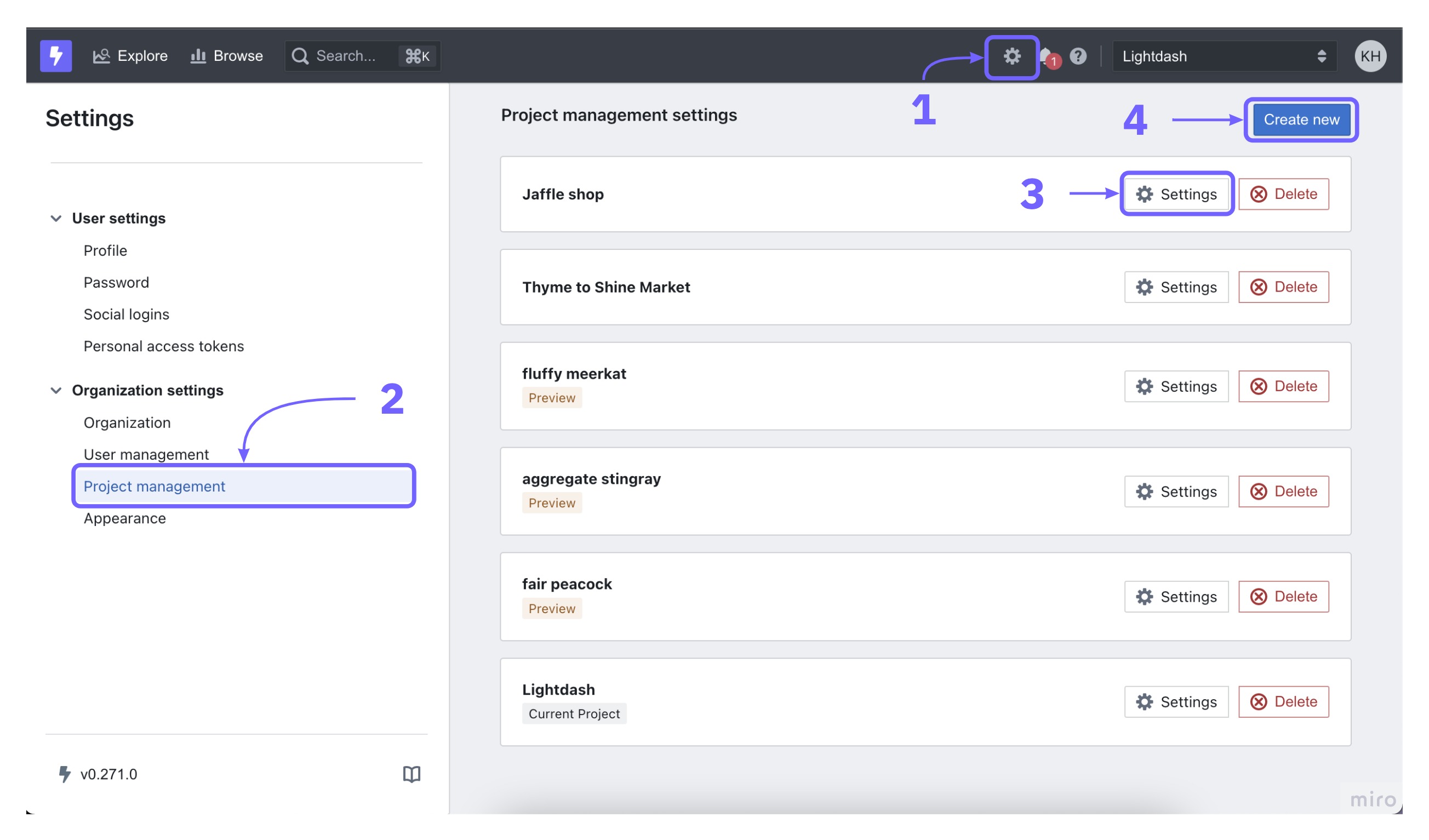
Task: Delete the Thyme to Shine Market project
Action: point(1283,287)
